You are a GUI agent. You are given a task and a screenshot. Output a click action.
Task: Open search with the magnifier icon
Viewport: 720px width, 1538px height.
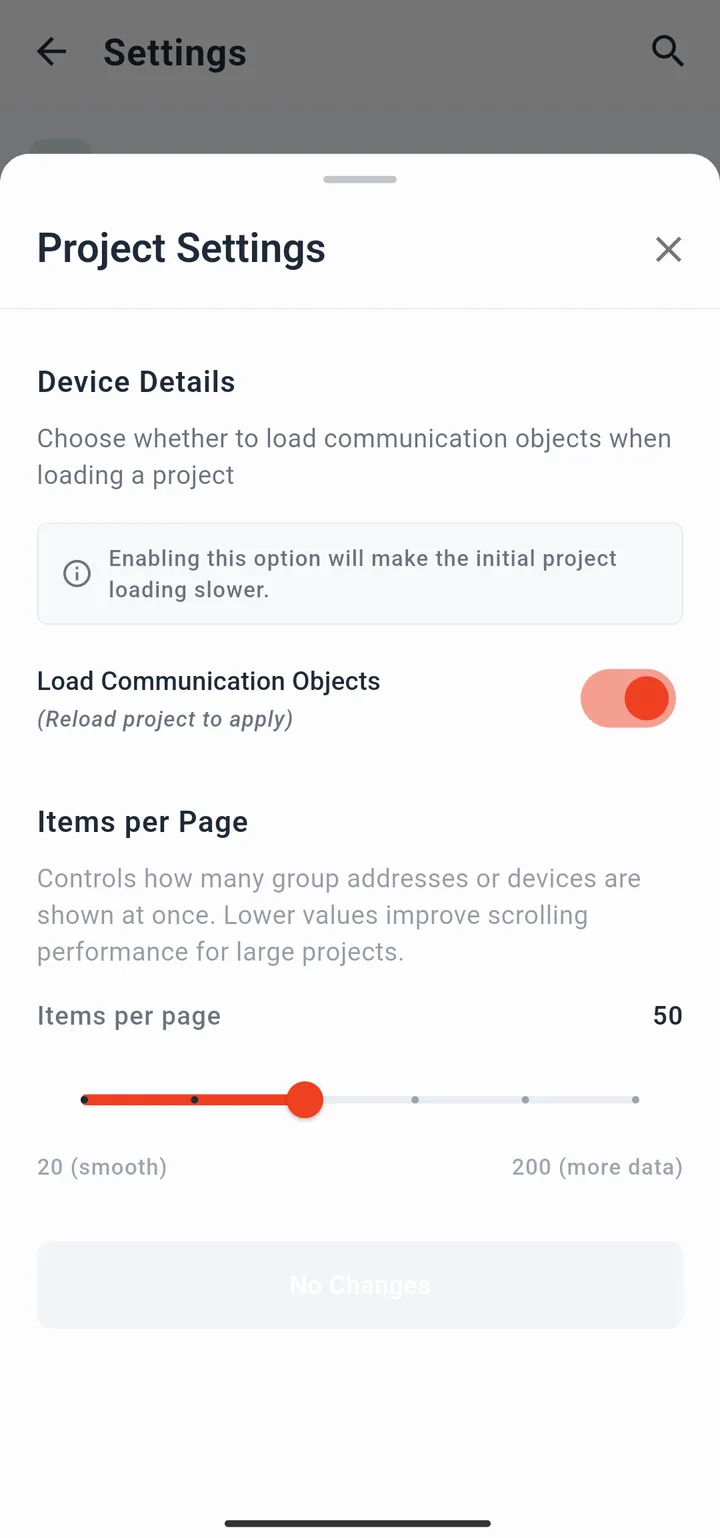point(668,51)
